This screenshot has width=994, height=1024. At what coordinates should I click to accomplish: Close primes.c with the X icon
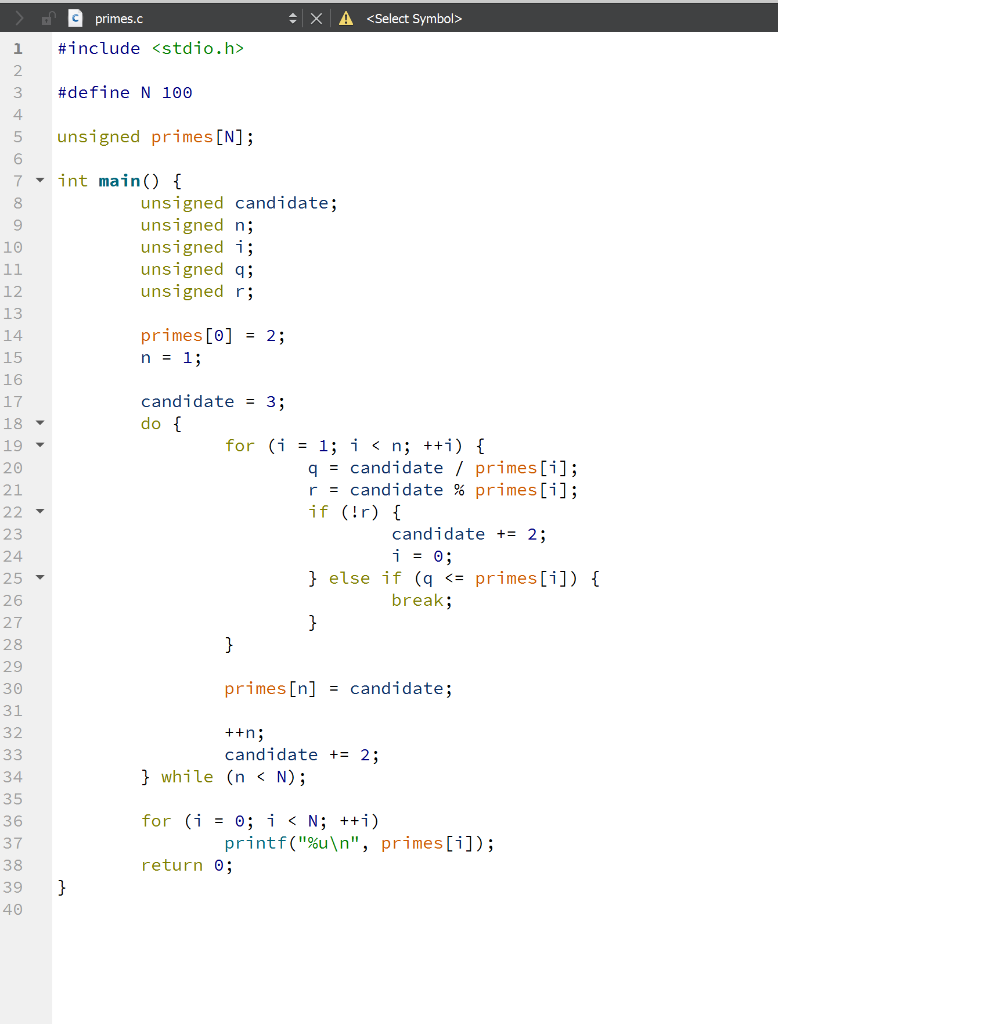(x=316, y=17)
